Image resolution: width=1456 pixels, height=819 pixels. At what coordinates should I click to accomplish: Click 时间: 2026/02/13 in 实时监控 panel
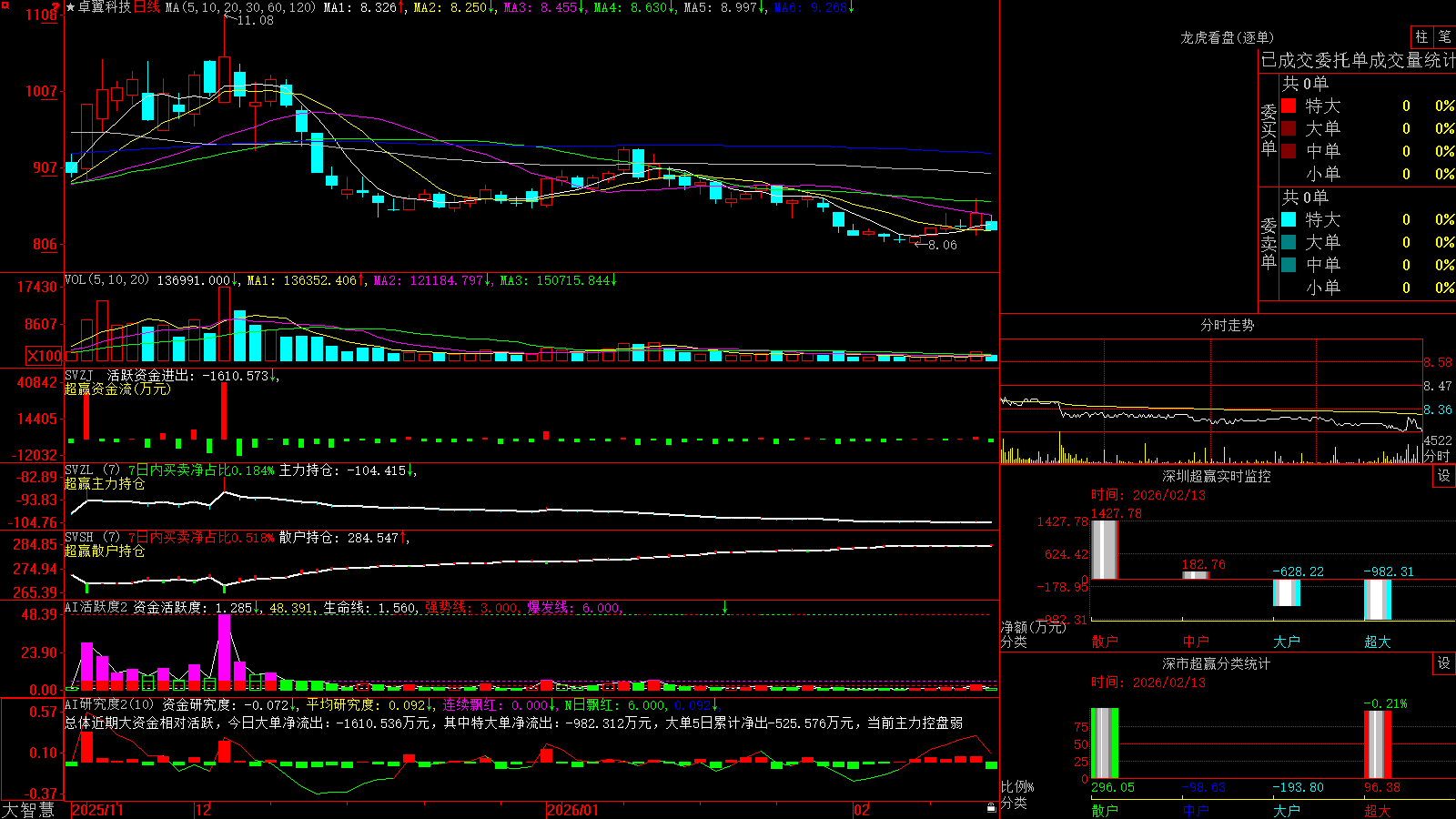[x=1148, y=495]
